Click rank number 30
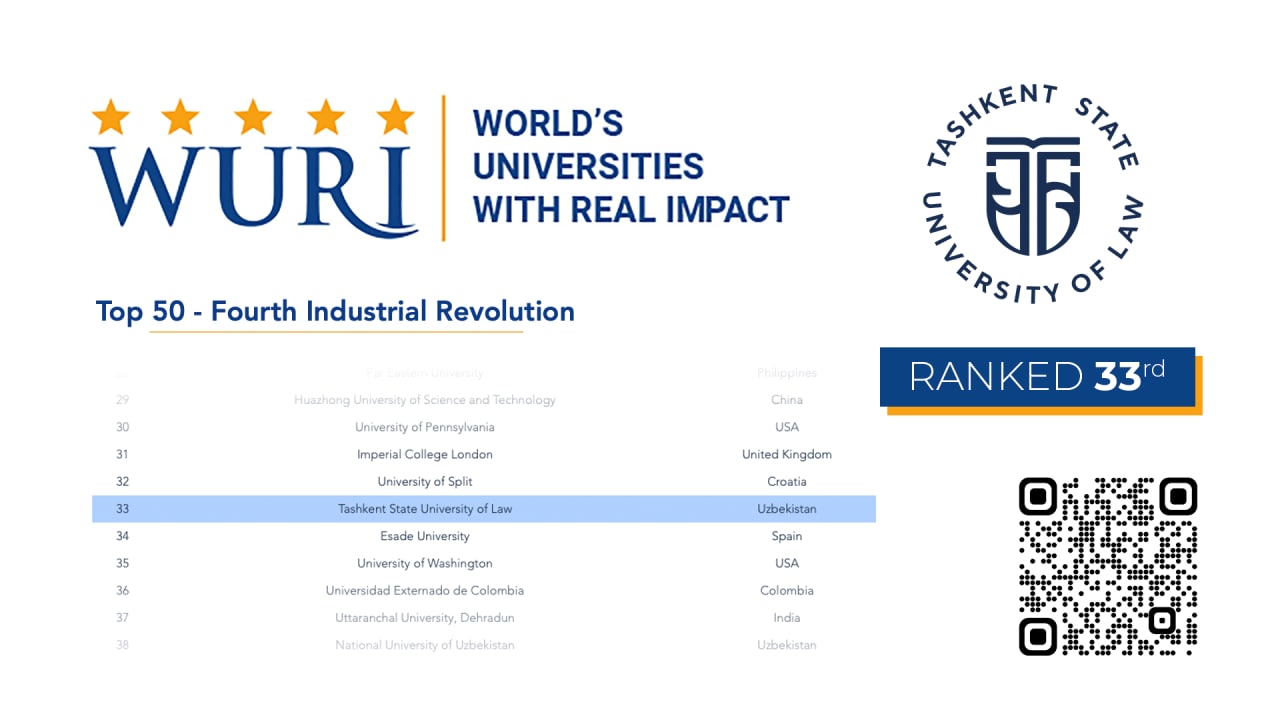The height and width of the screenshot is (720, 1280). (122, 427)
